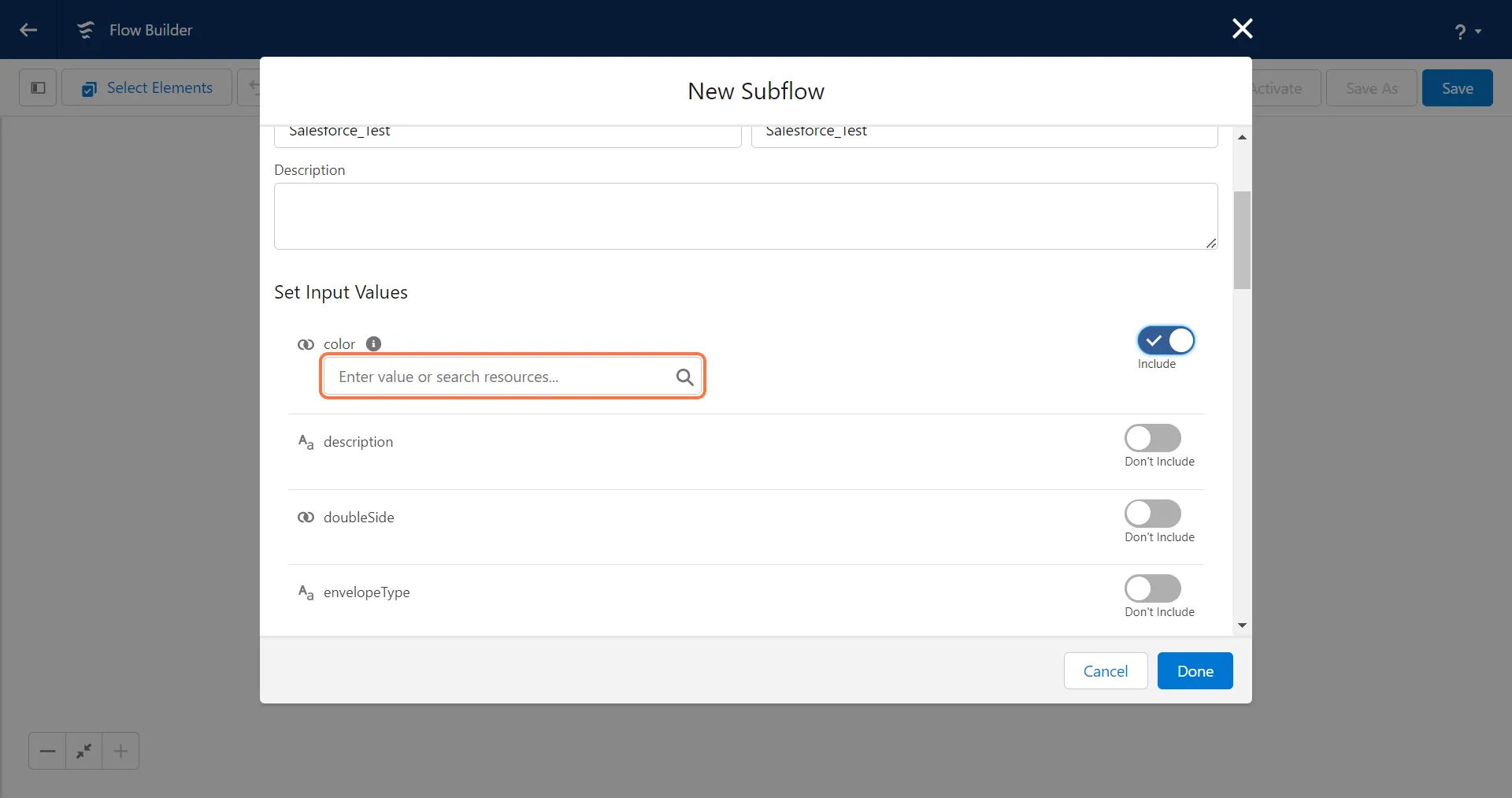Cancel the New Subflow dialog
The image size is (1512, 798).
point(1105,671)
